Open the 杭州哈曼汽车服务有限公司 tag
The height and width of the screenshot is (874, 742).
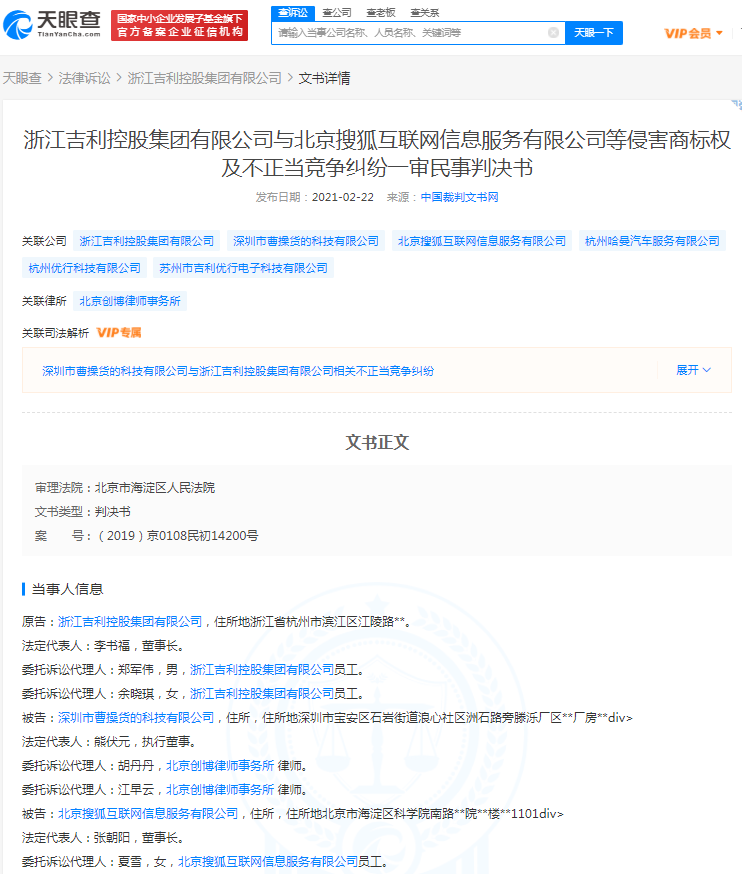click(652, 241)
